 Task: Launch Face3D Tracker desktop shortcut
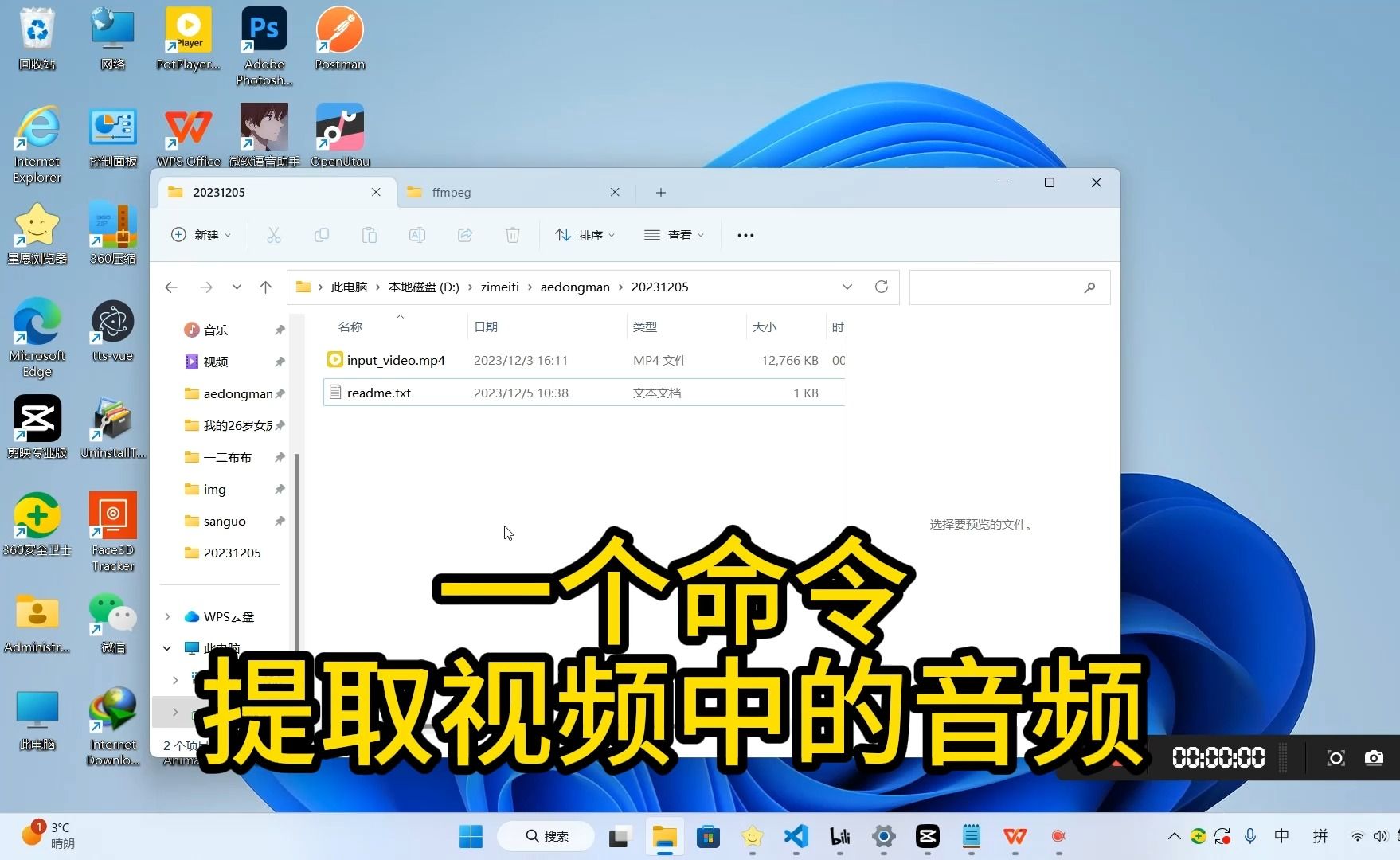click(112, 533)
